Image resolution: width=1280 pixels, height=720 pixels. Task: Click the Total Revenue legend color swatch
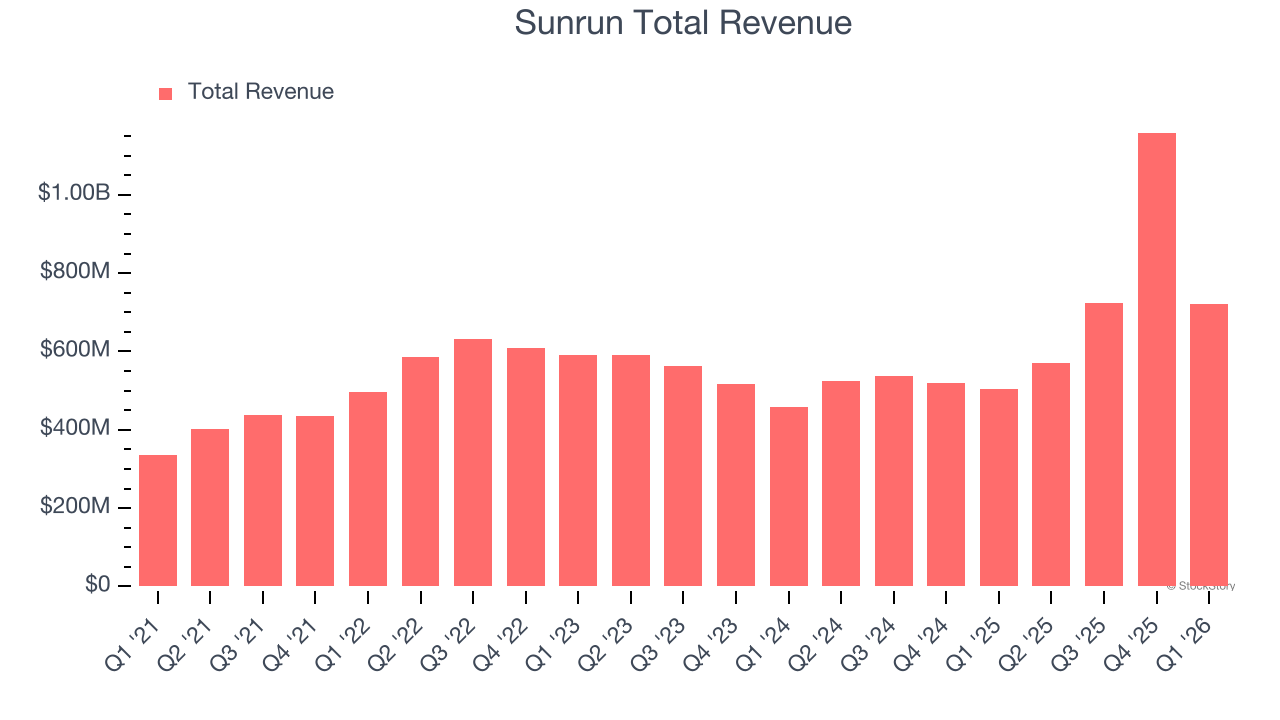pos(165,93)
